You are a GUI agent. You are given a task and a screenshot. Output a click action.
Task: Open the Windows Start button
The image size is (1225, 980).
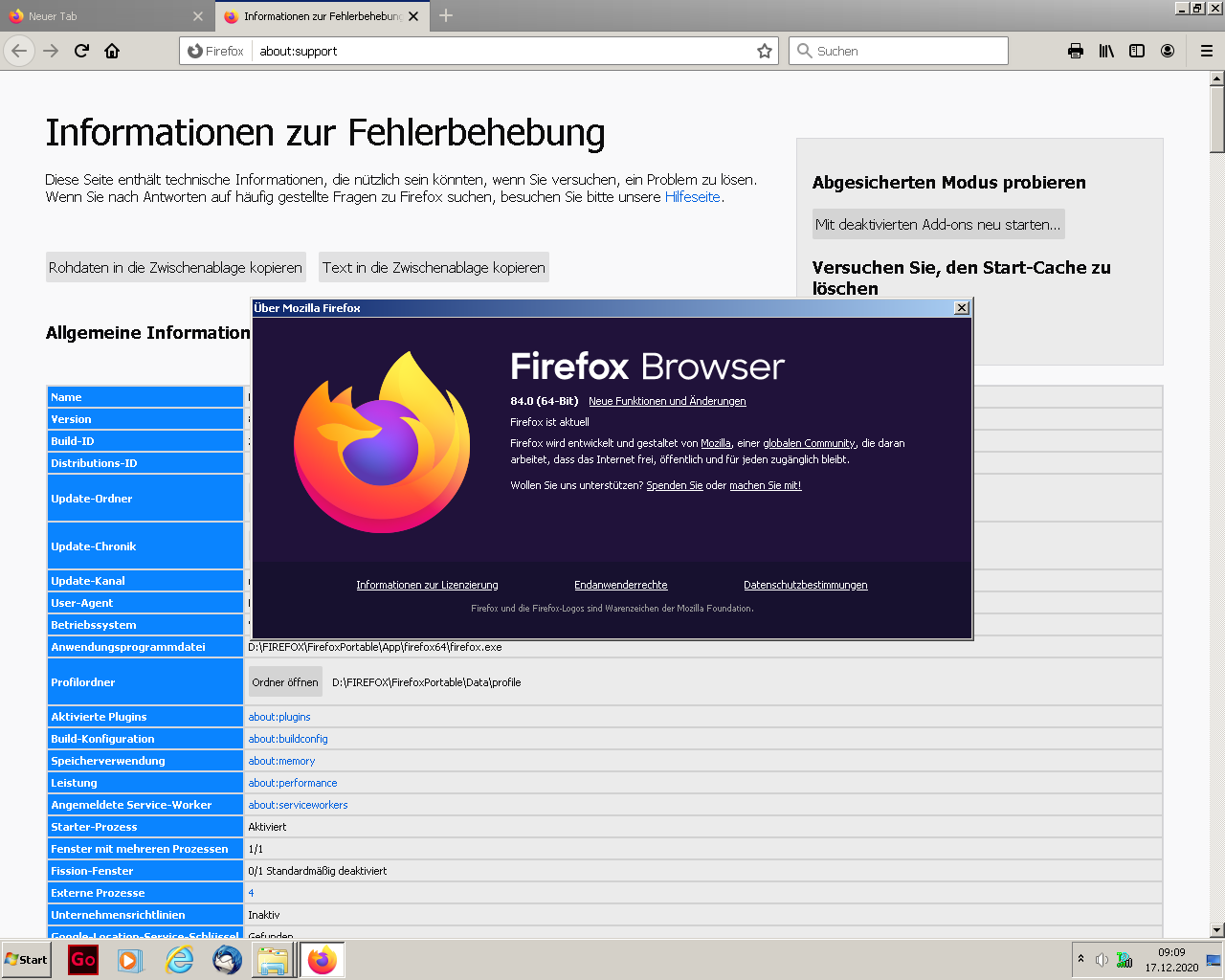(26, 960)
